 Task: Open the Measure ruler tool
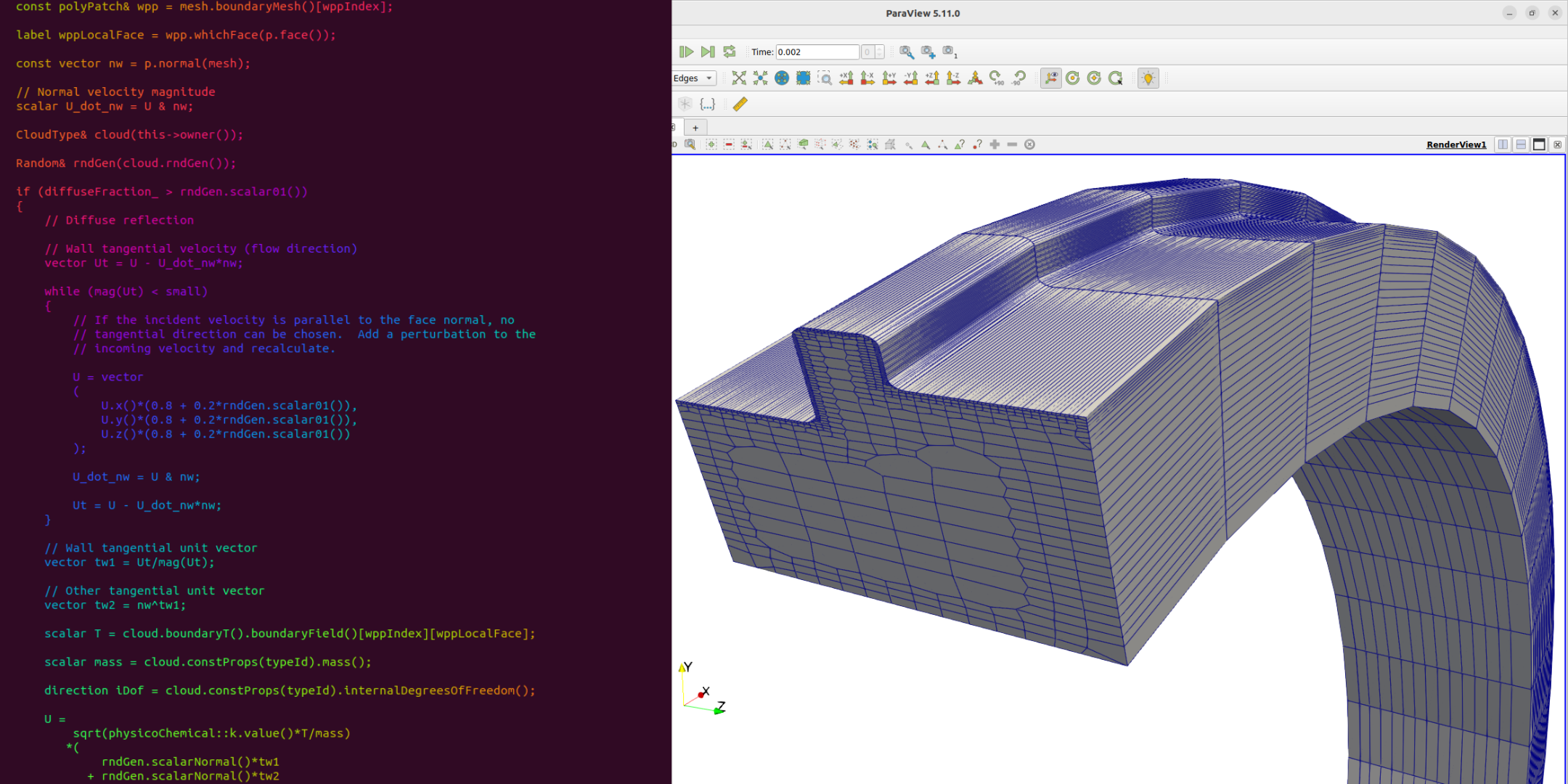(740, 105)
